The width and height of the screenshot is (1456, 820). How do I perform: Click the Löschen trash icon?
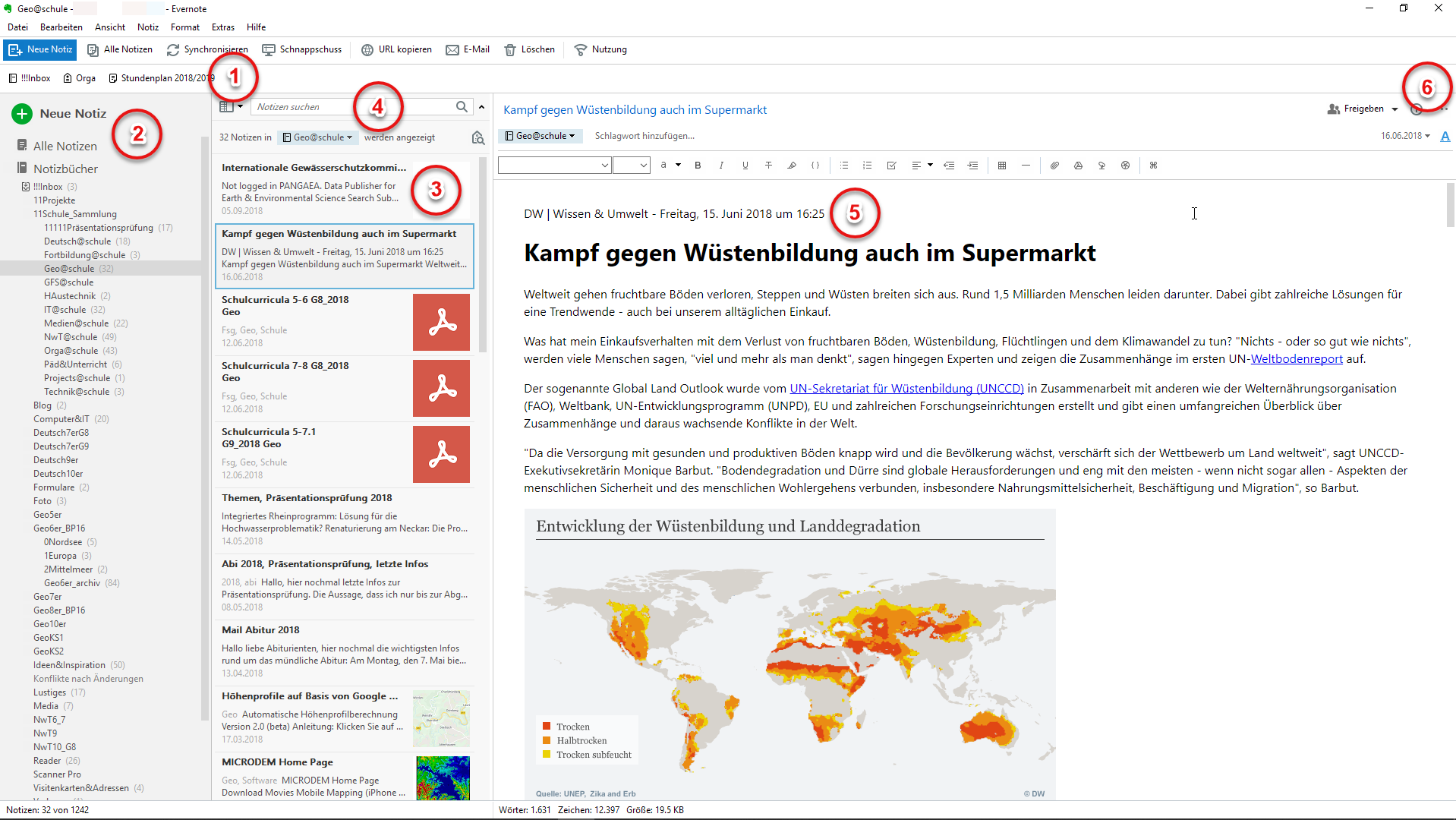(x=510, y=50)
